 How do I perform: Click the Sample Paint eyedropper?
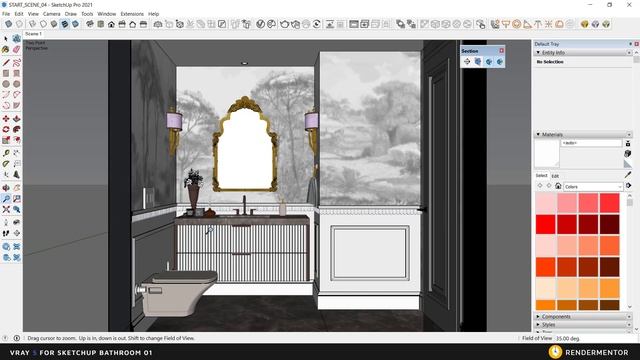(628, 175)
